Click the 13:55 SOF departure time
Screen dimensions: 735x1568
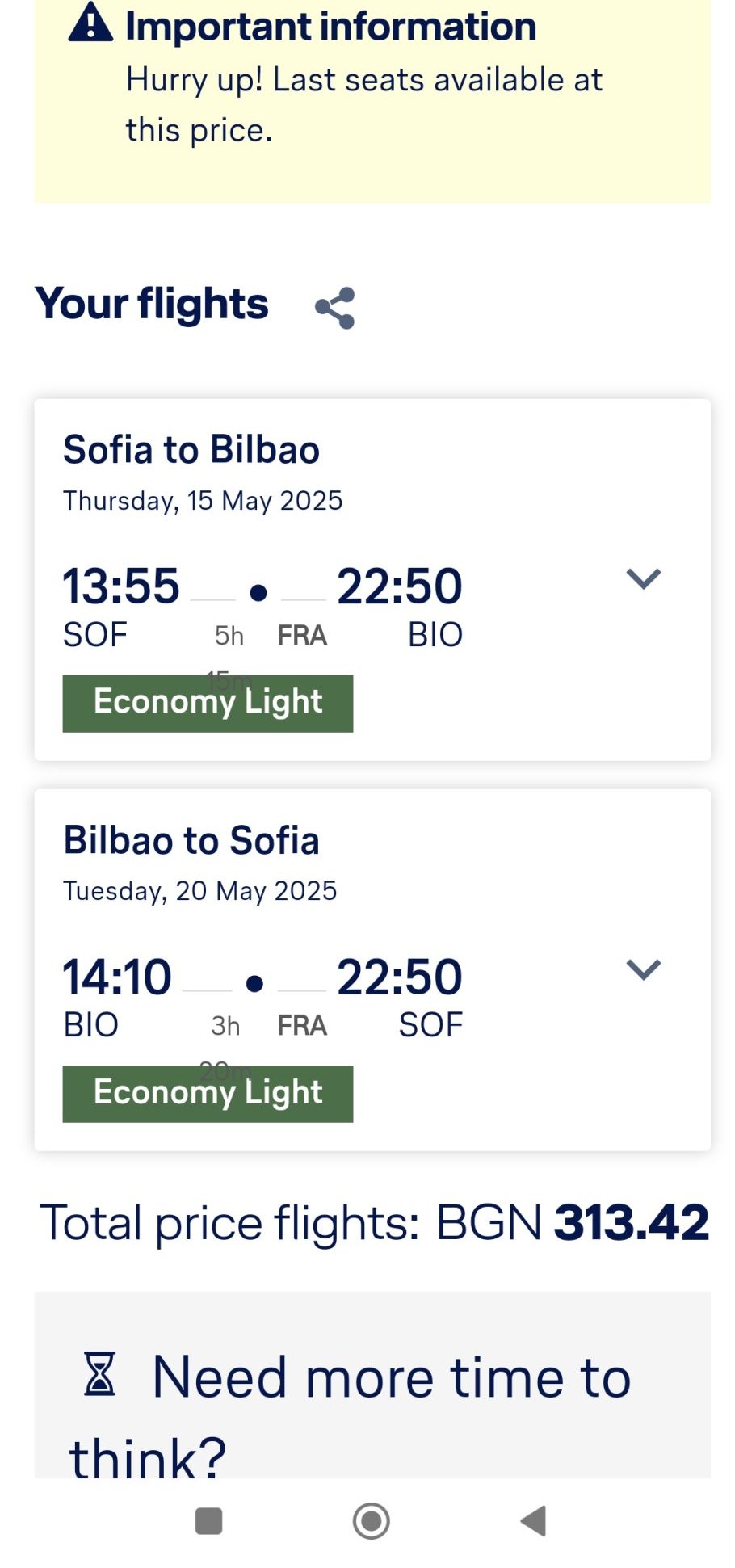(x=121, y=586)
